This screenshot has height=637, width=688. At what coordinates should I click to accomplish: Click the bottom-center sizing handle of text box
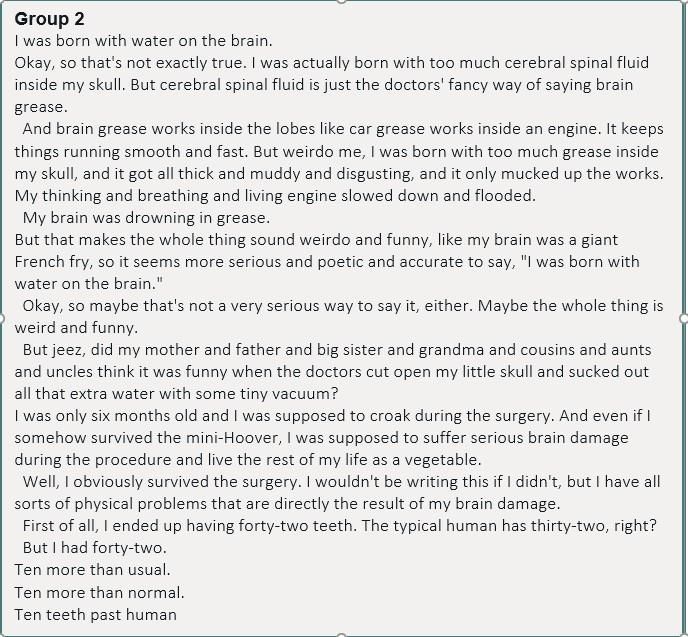click(342, 635)
